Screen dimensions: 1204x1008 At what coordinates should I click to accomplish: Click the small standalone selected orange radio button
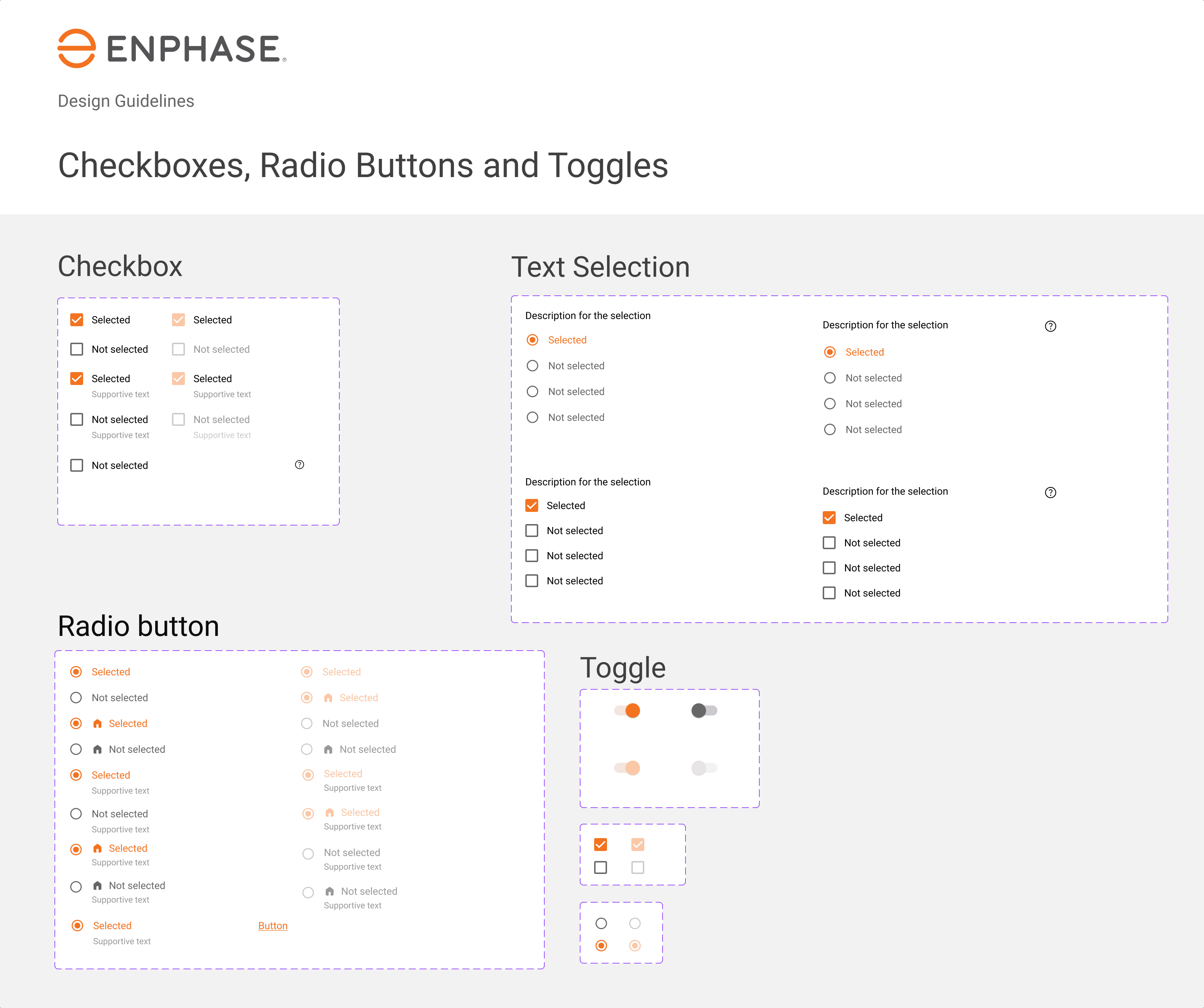click(x=601, y=946)
